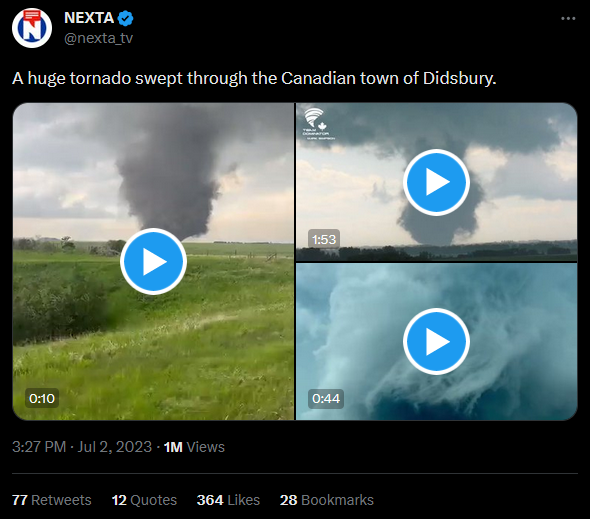Open the three-dot more options menu
Screen dimensions: 590x519
click(x=568, y=18)
